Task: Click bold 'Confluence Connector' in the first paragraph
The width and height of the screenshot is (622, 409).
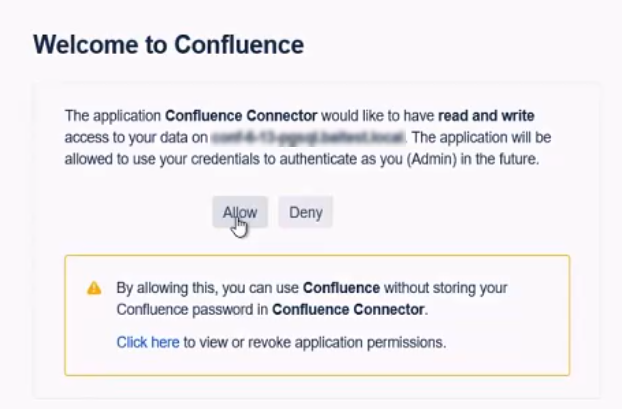Action: [x=229, y=115]
